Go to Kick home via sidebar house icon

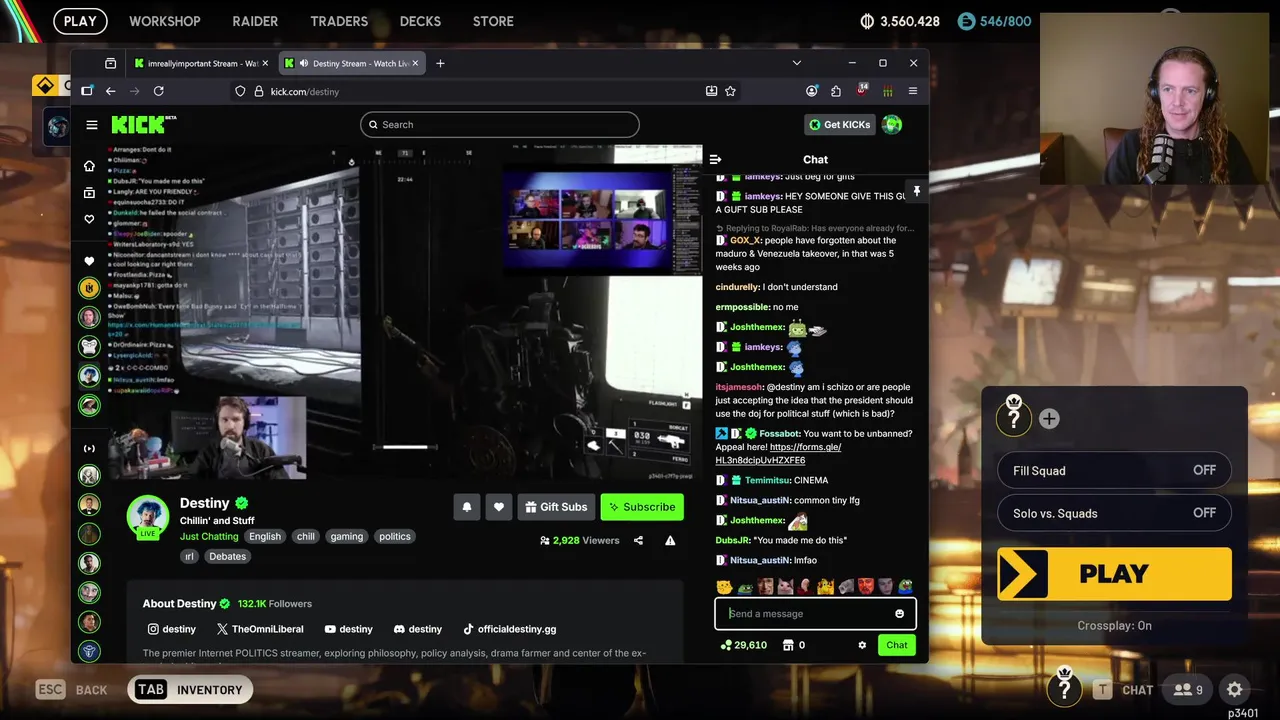pos(89,166)
